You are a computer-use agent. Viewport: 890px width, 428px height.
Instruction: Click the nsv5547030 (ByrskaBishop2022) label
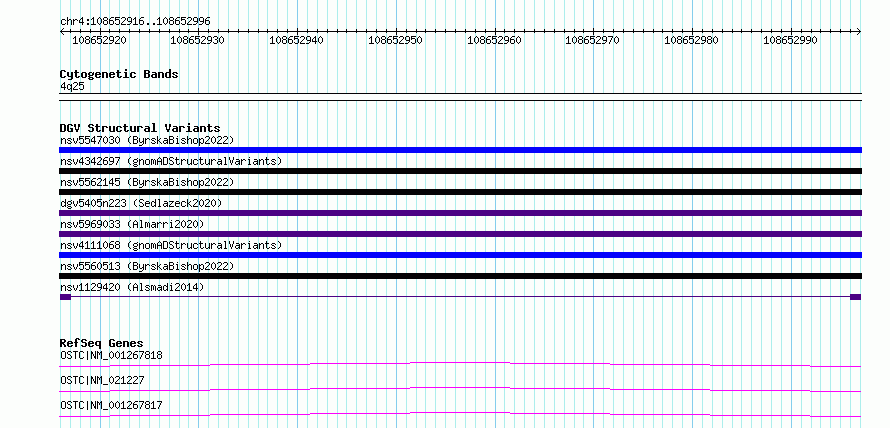pos(147,140)
